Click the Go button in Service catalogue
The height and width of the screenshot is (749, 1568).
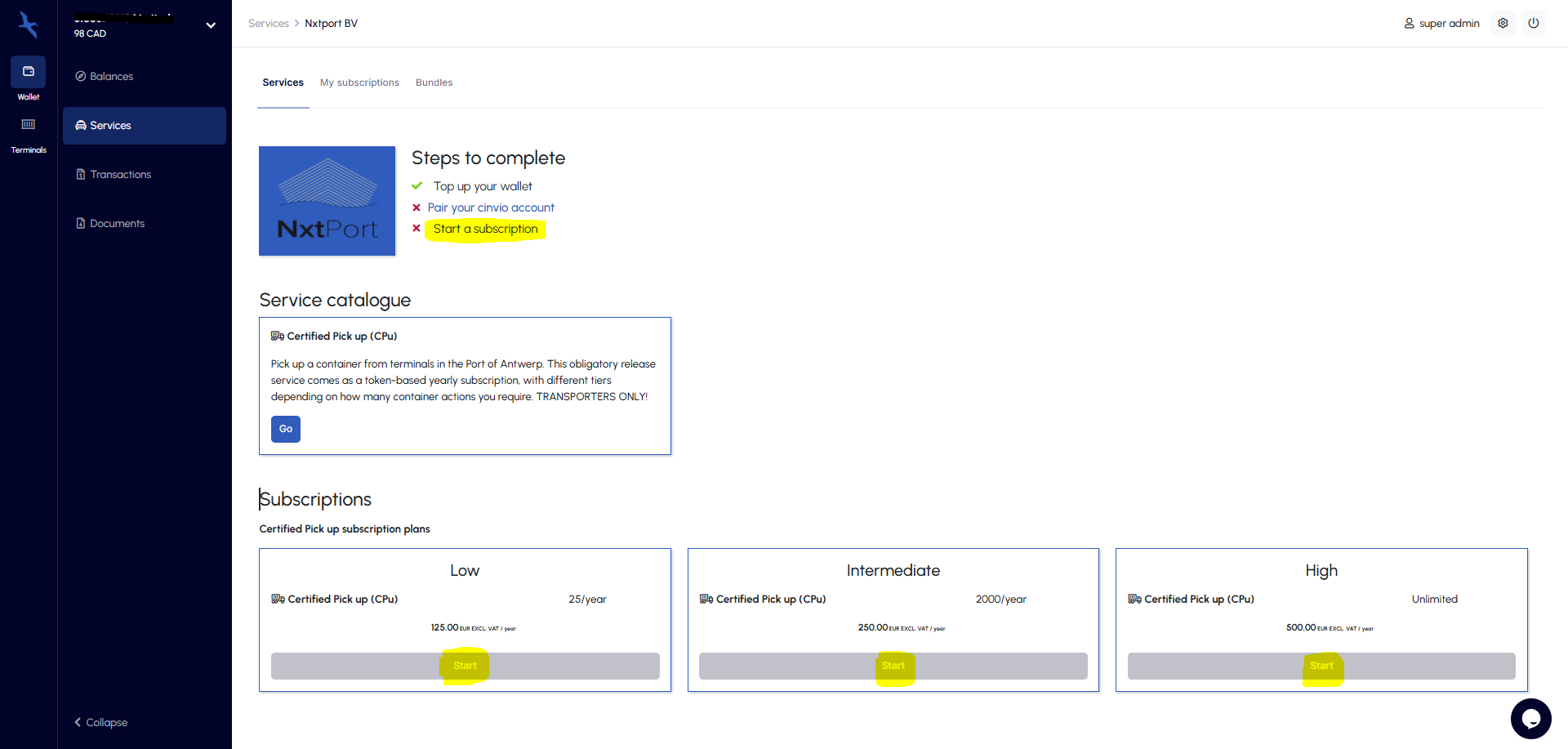pyautogui.click(x=286, y=429)
